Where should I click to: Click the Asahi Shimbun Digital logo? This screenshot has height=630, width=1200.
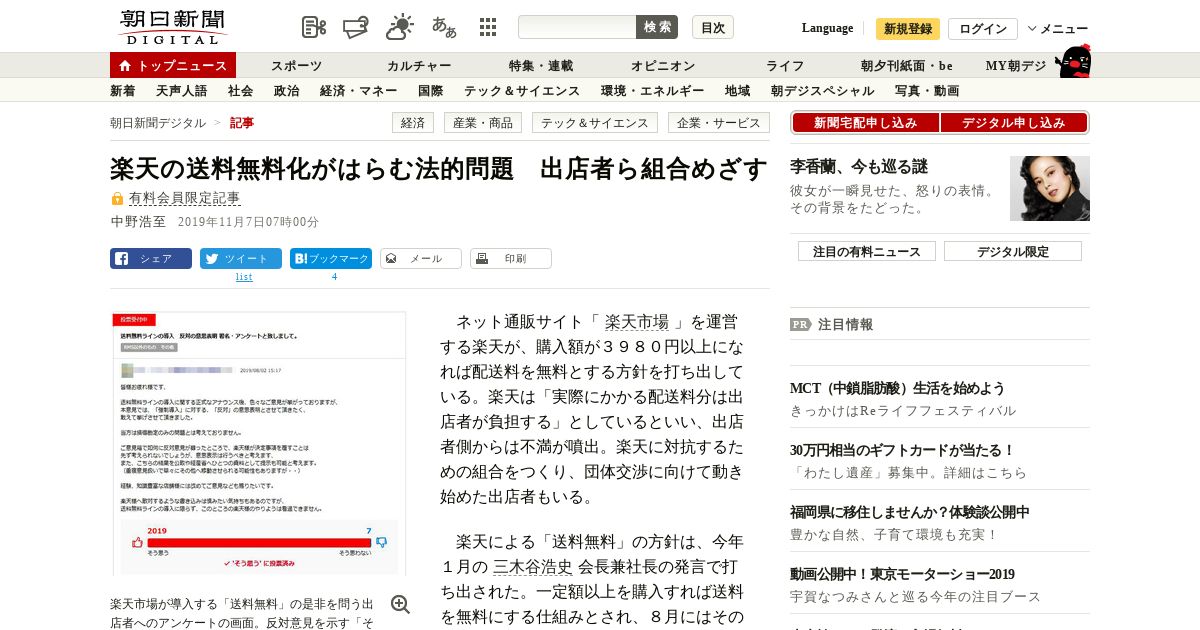click(x=172, y=27)
